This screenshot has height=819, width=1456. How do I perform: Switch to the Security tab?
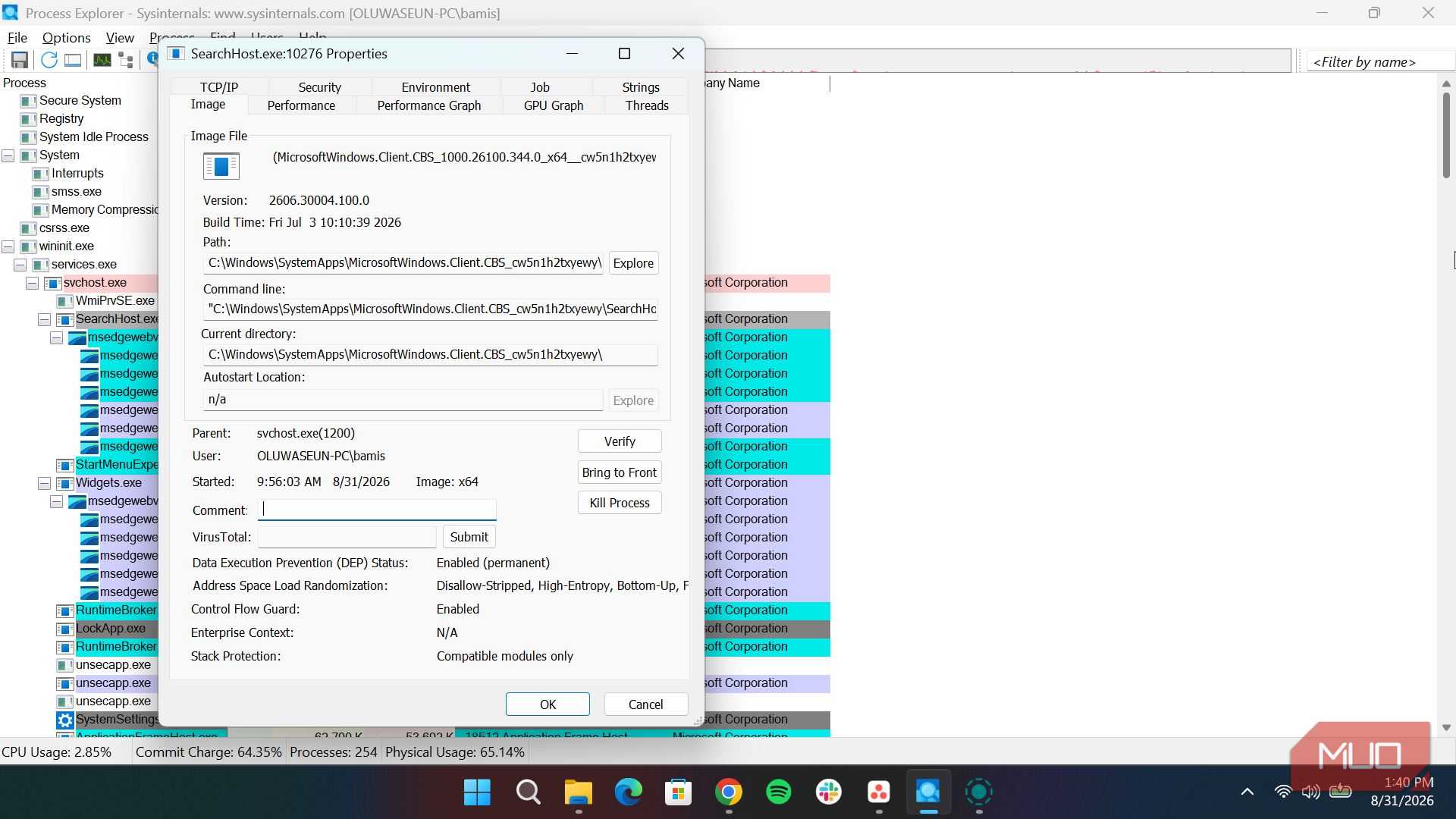click(x=319, y=87)
